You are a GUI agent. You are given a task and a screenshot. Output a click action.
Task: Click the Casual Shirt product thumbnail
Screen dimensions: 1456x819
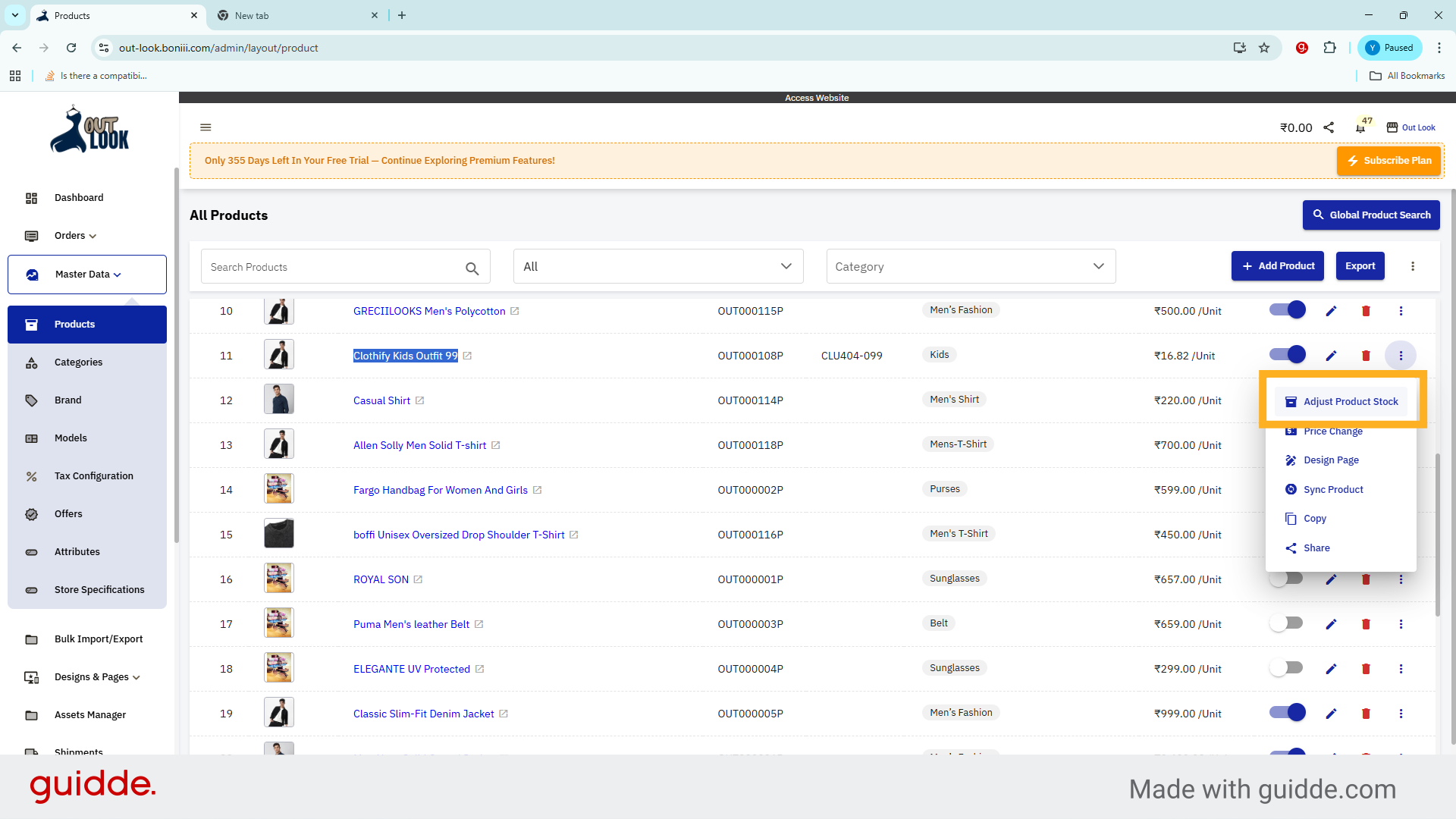point(279,400)
